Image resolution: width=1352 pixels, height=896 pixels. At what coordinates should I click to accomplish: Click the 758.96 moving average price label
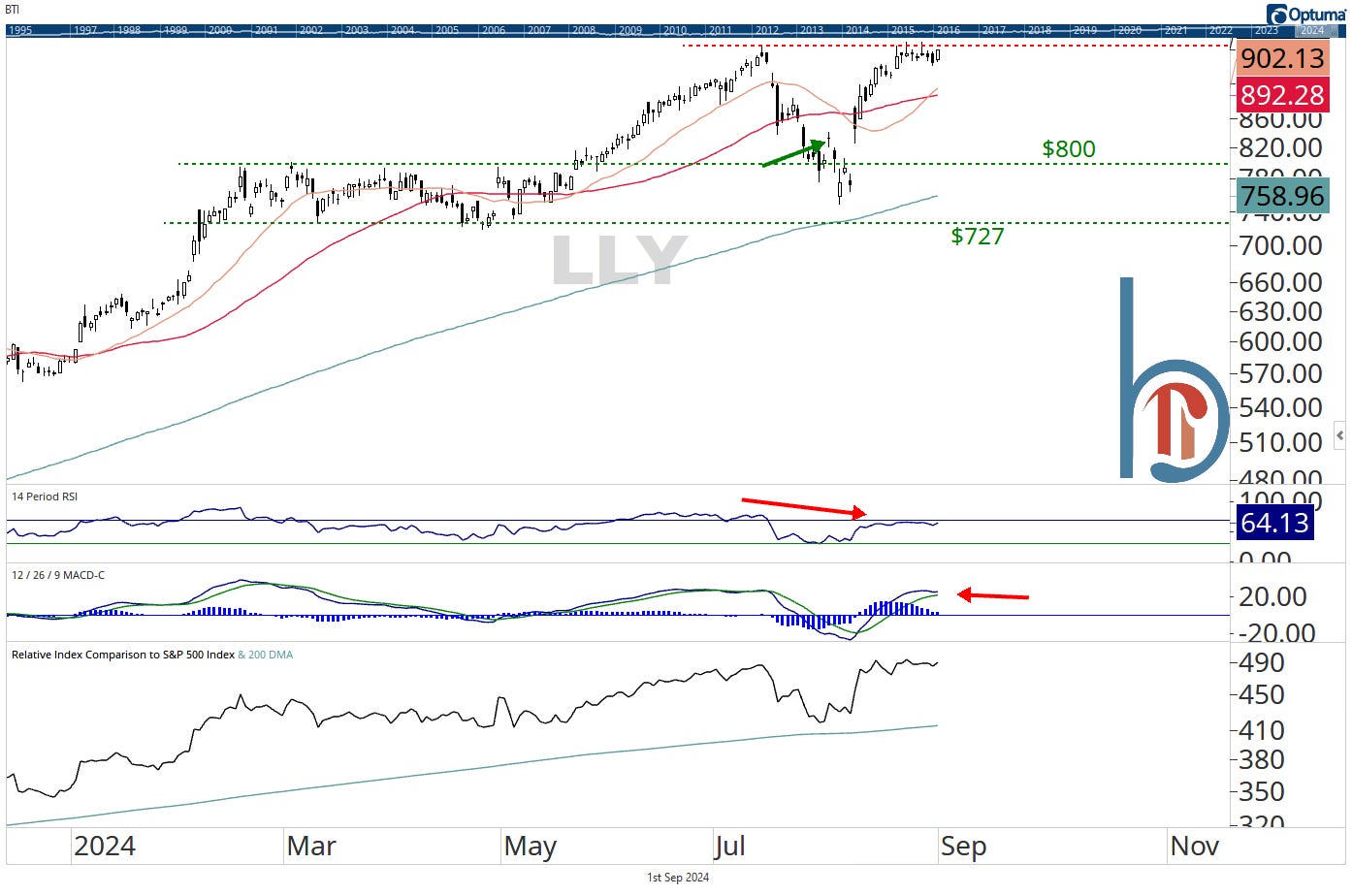click(x=1282, y=196)
